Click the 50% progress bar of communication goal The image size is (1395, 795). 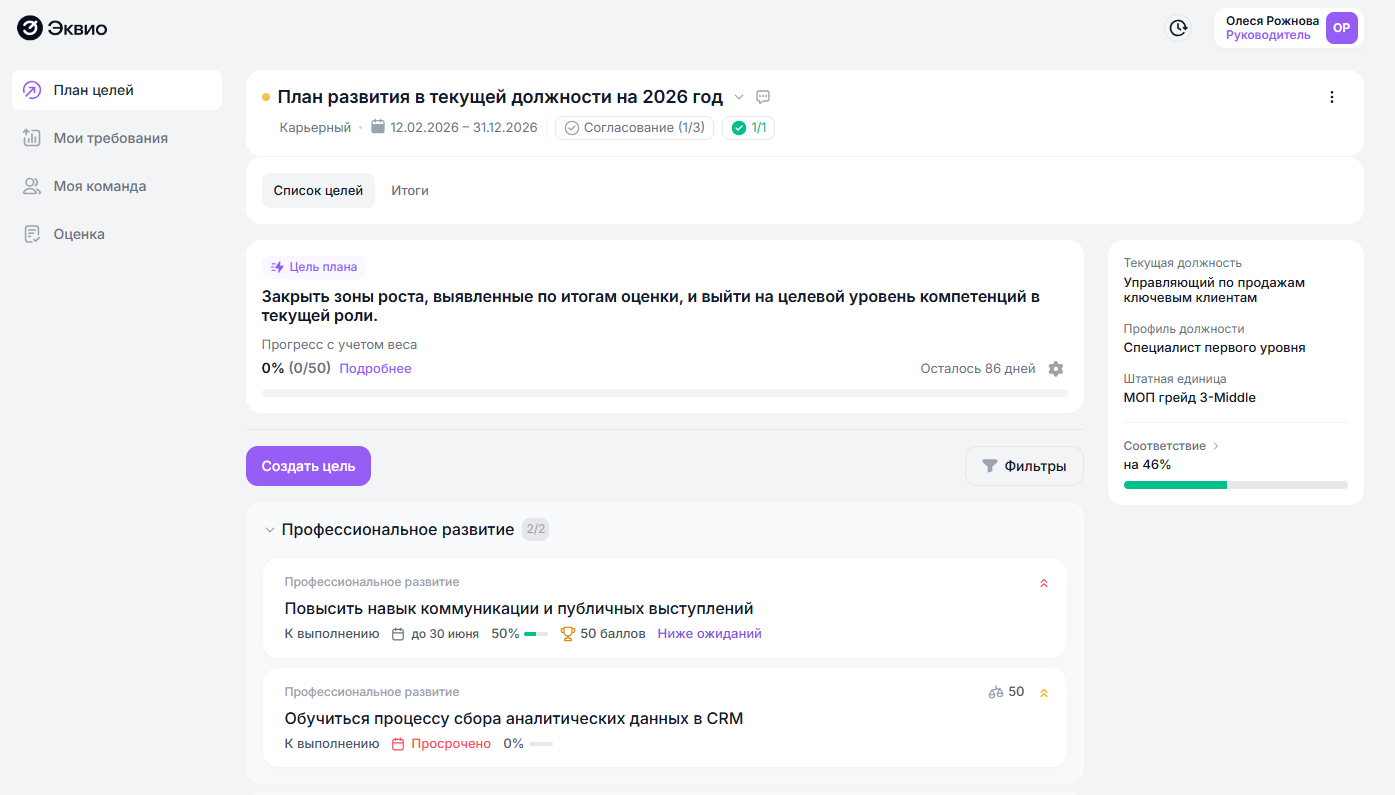point(536,634)
